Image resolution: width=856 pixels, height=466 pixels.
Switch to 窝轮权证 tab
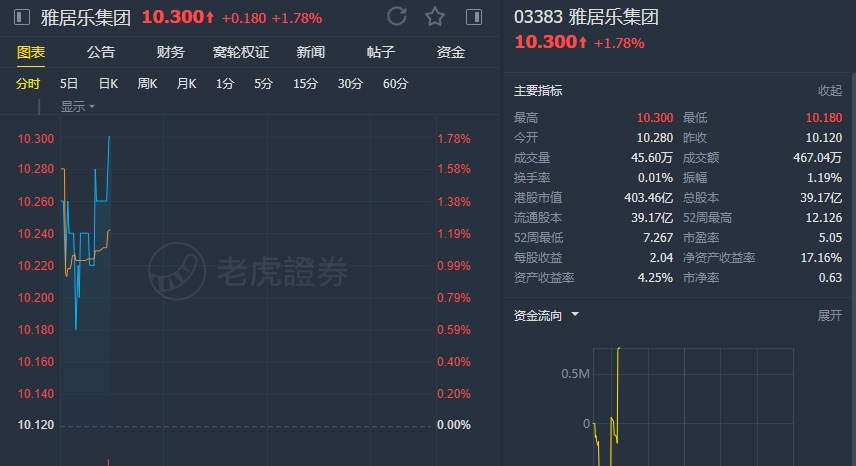pyautogui.click(x=241, y=52)
